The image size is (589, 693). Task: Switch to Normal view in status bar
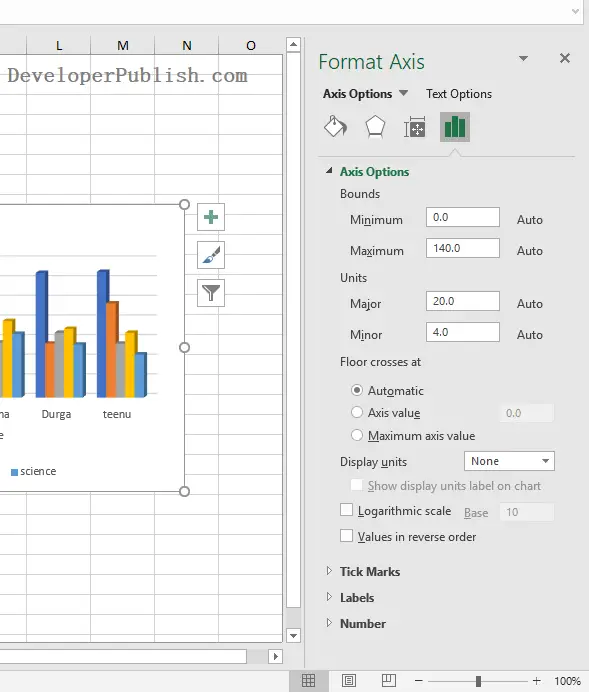pyautogui.click(x=308, y=681)
